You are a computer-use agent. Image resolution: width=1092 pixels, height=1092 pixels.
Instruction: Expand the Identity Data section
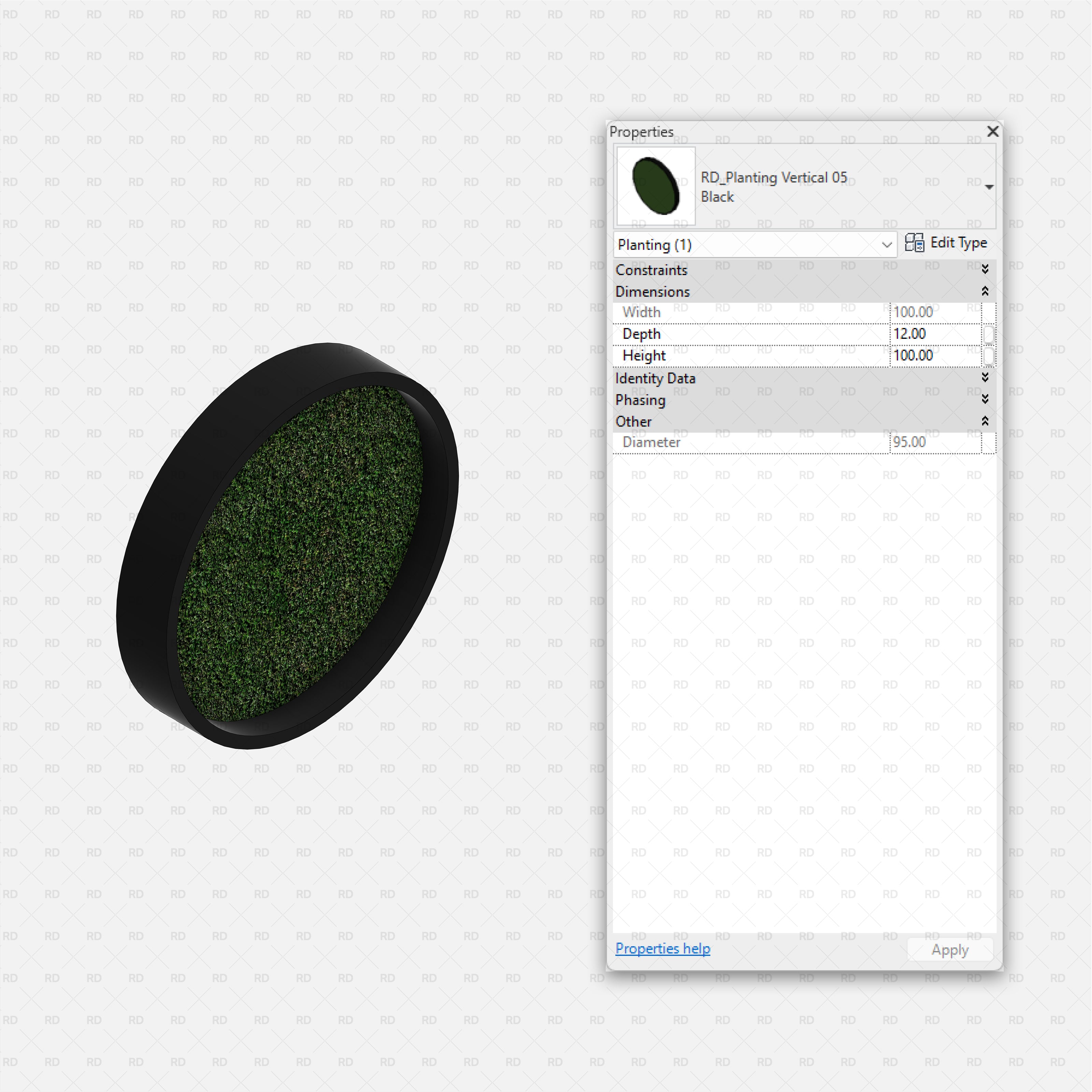985,377
